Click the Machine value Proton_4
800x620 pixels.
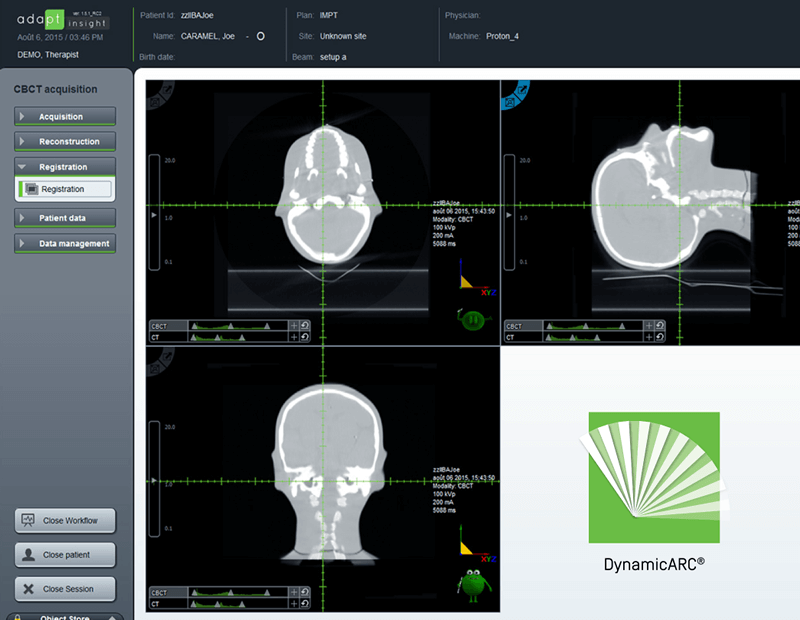pyautogui.click(x=502, y=36)
